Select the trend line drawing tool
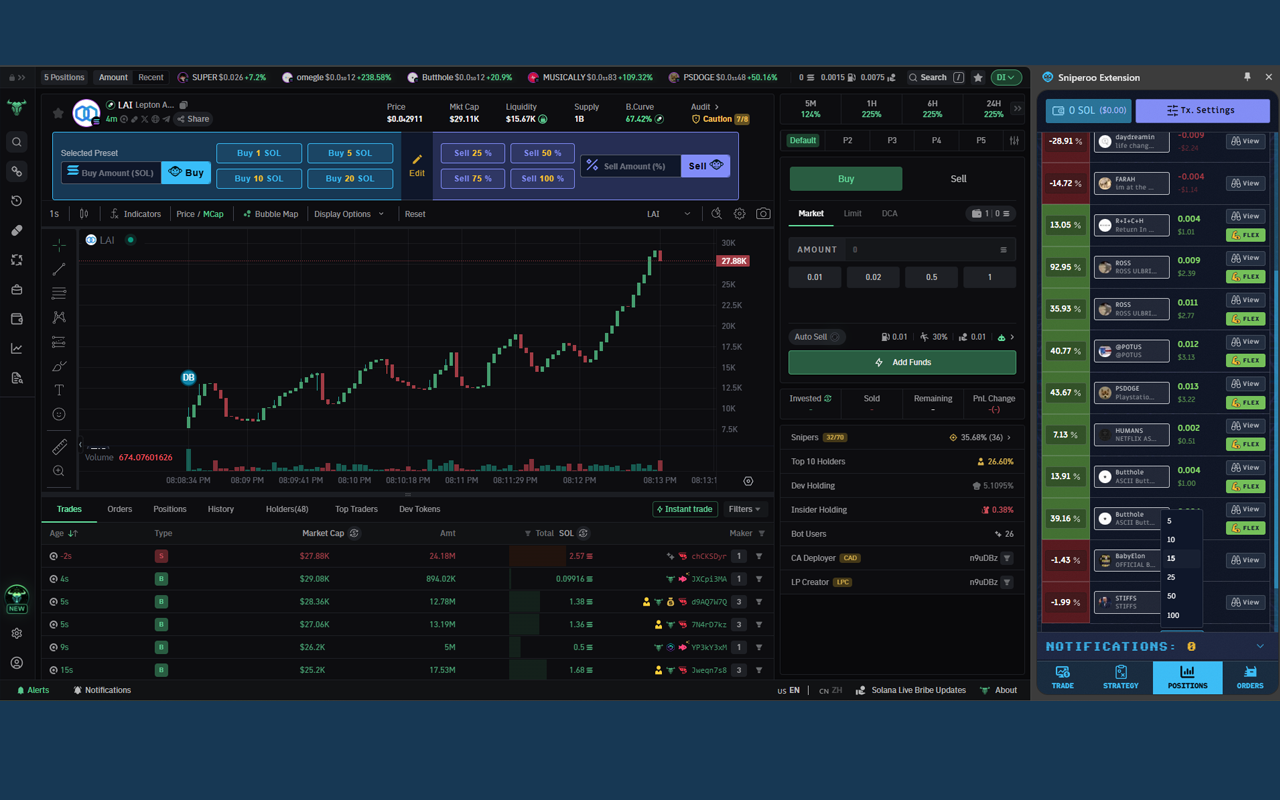This screenshot has height=800, width=1280. [x=59, y=269]
